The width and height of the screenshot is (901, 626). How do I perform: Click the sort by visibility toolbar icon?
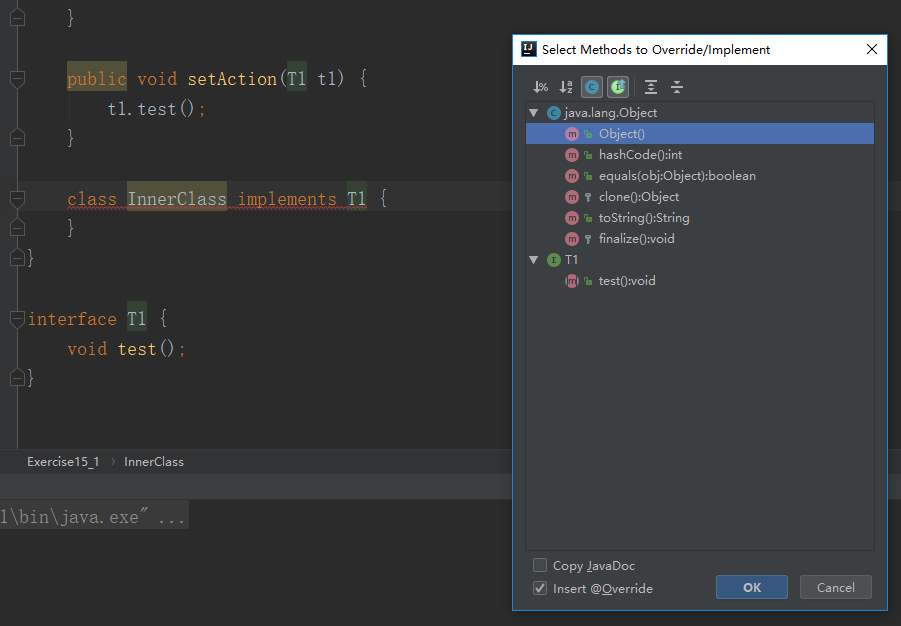[541, 87]
